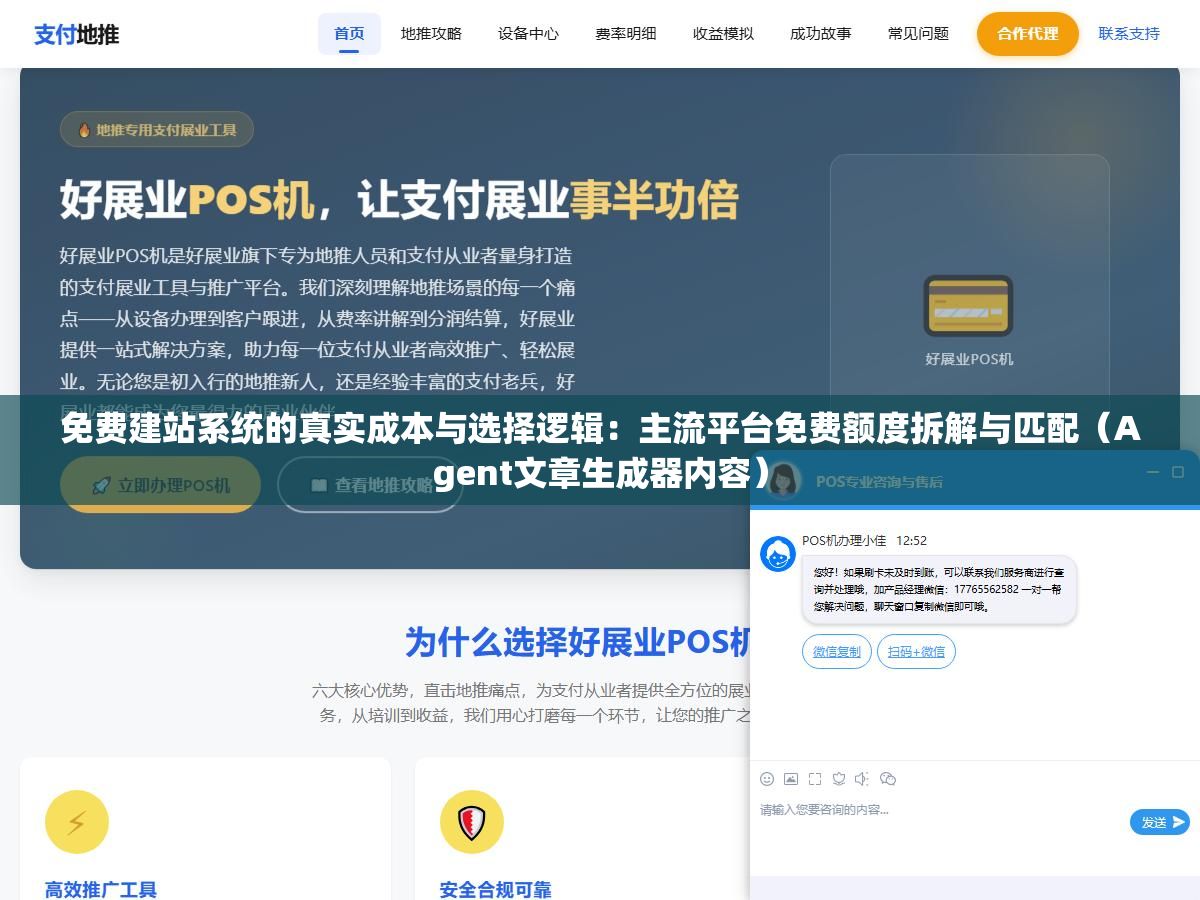
Task: Click the WeChat icon in chat toolbar
Action: click(x=887, y=779)
